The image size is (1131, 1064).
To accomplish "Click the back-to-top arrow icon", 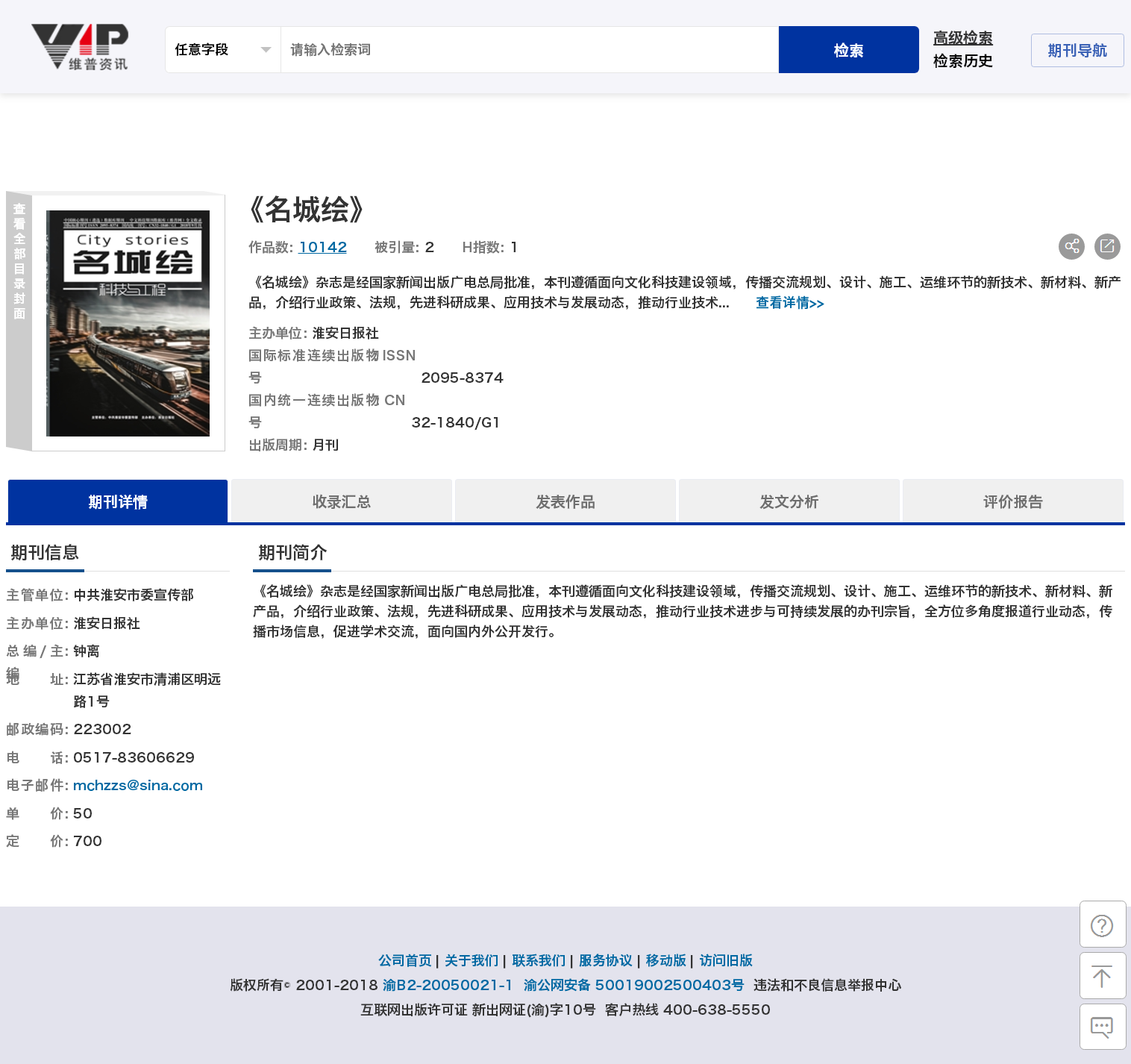I will [1102, 976].
